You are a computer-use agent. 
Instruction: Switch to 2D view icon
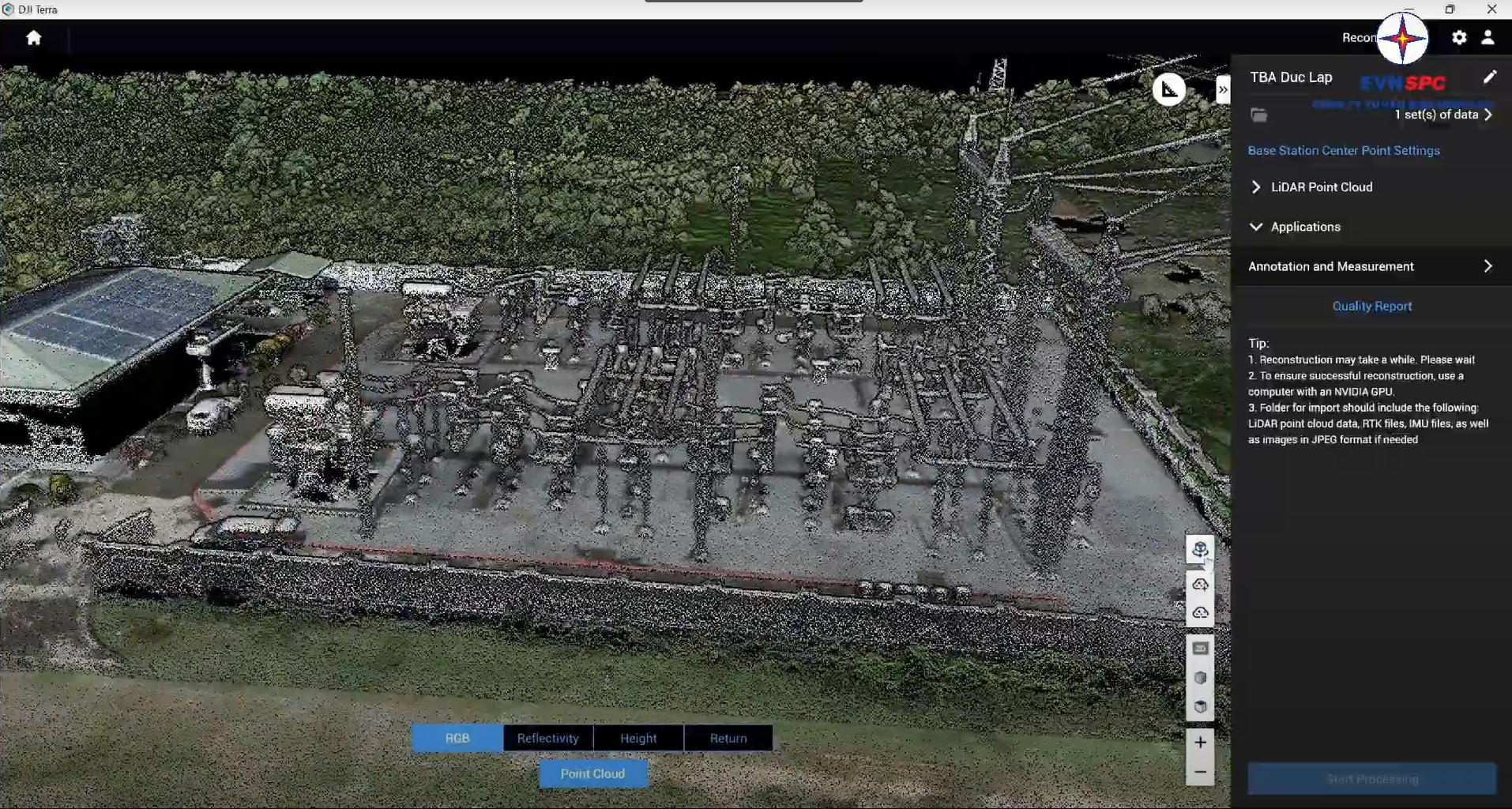coord(1200,649)
